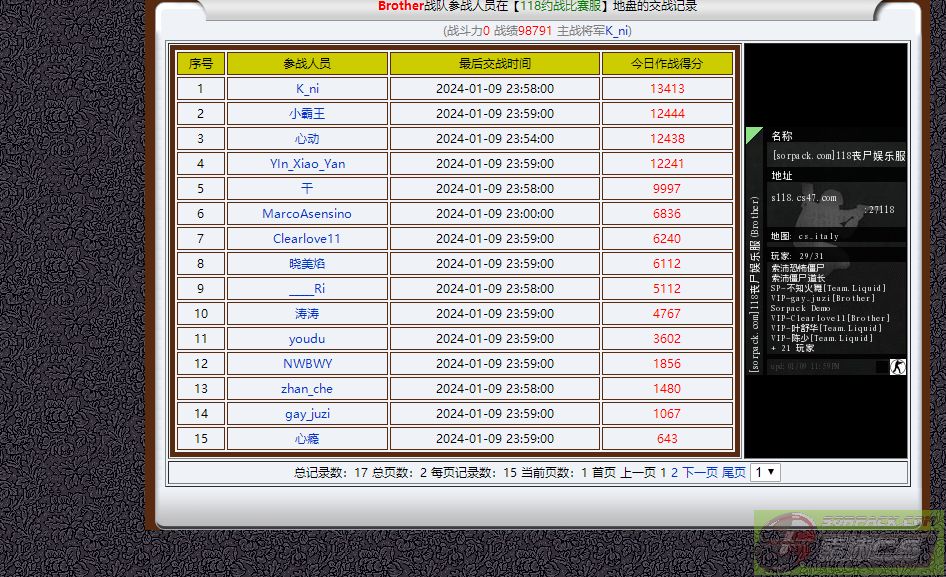
Task: Open player K_ni's profile link
Action: (307, 89)
